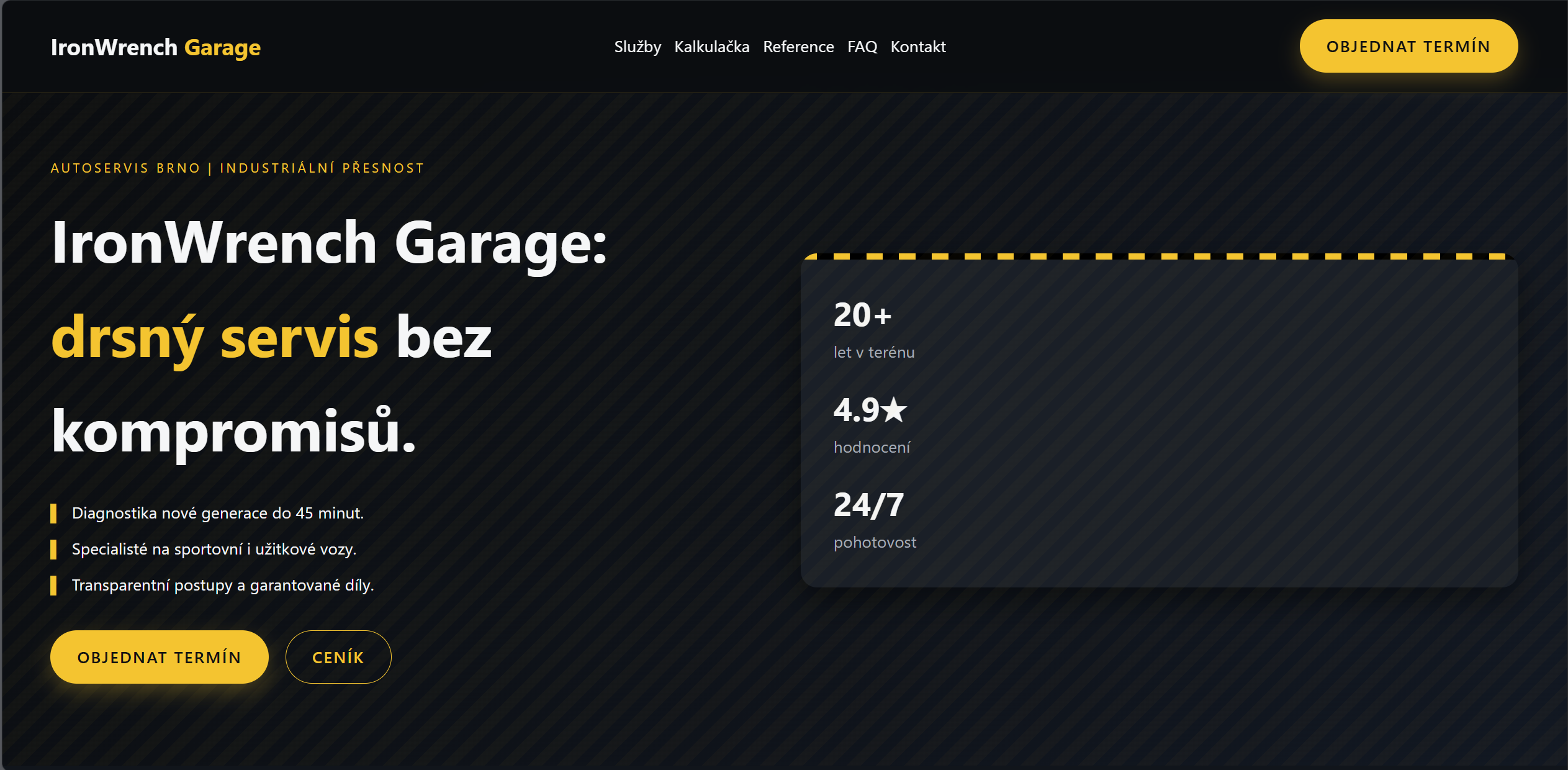Open the Reference page
This screenshot has height=770, width=1568.
point(798,47)
